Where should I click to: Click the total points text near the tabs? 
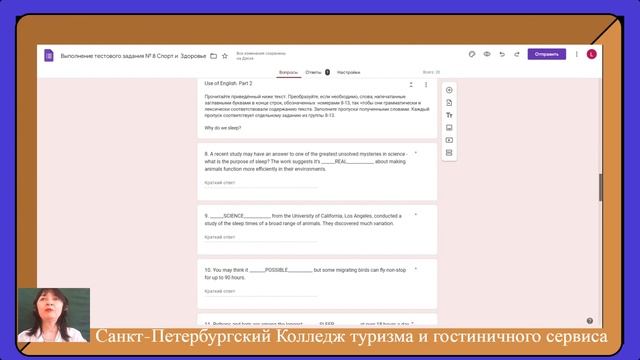[x=431, y=72]
